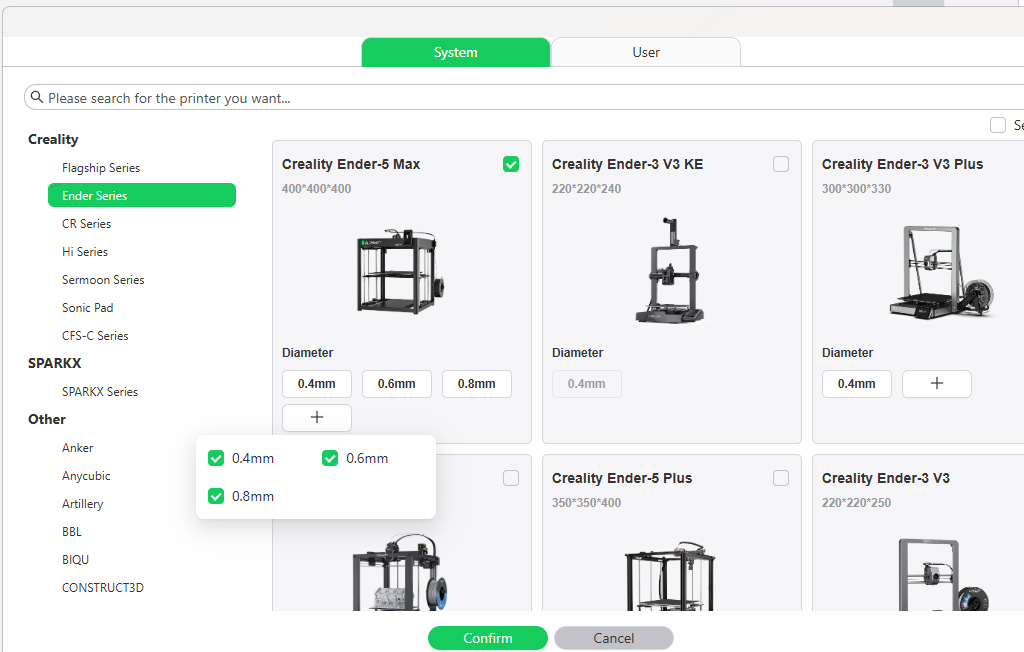This screenshot has height=652, width=1024.
Task: Click the Cancel button
Action: (613, 638)
